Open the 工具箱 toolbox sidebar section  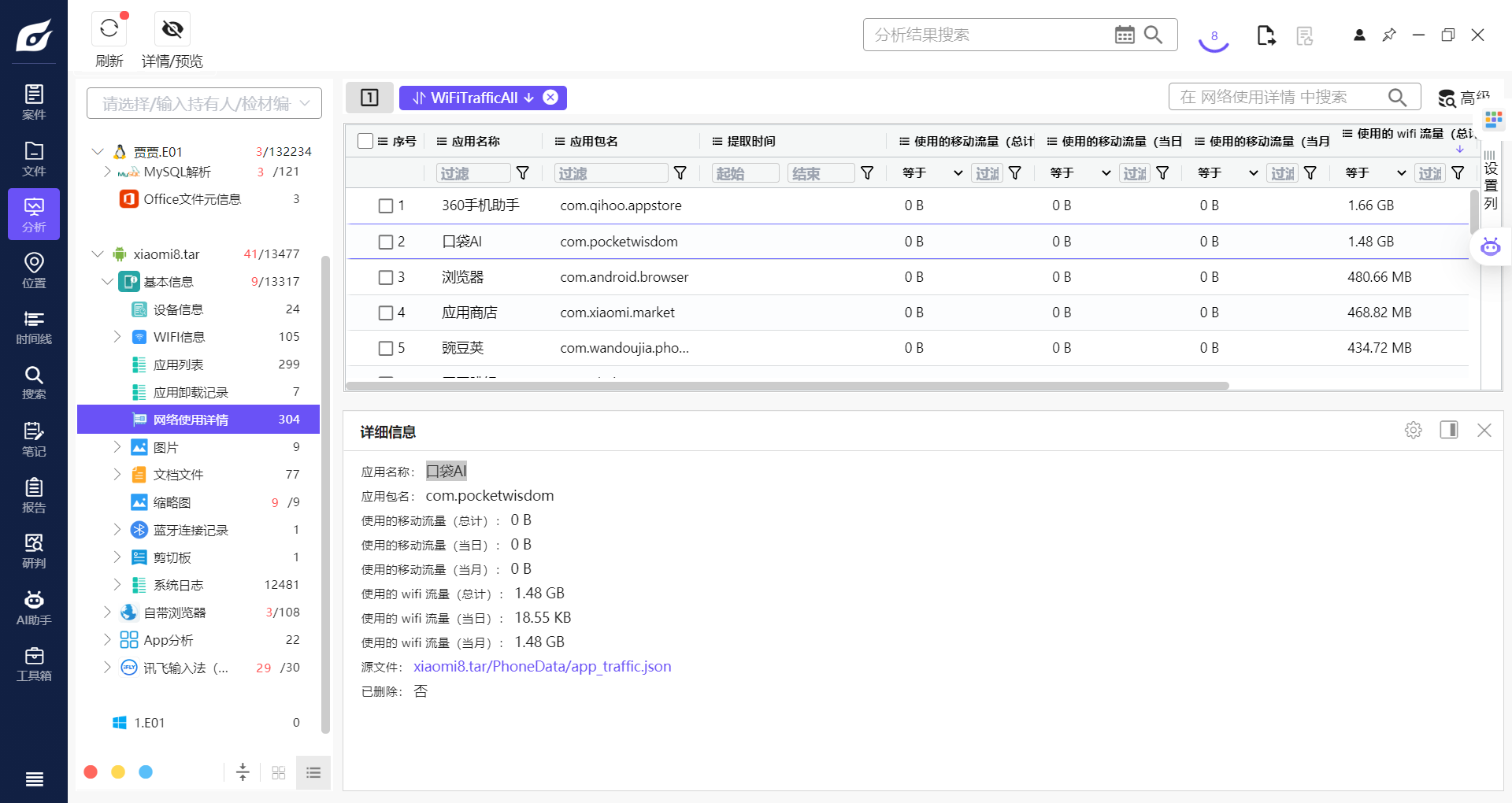[34, 664]
